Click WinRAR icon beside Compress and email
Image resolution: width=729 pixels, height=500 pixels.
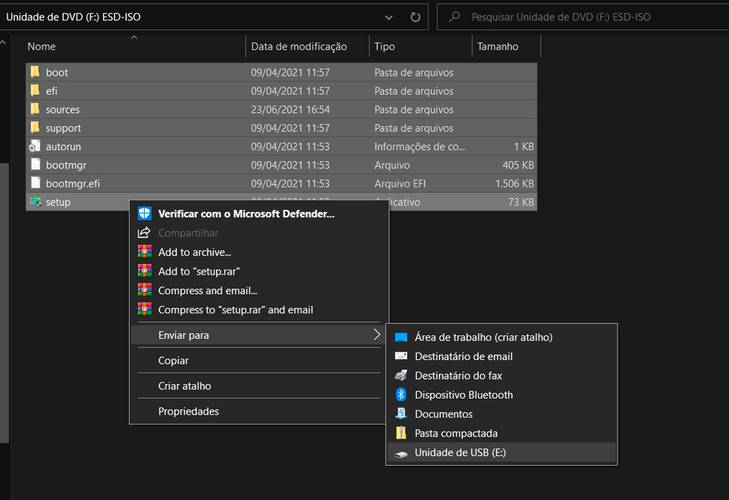click(145, 290)
